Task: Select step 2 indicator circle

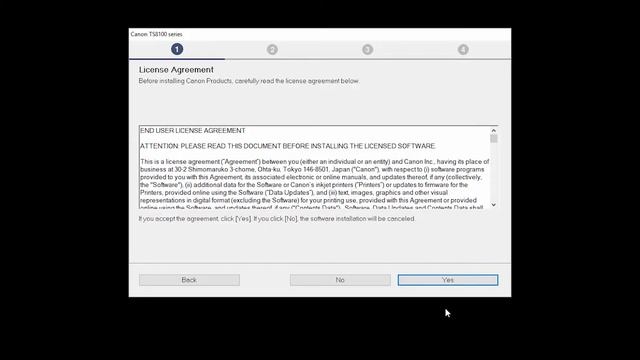Action: tap(272, 49)
